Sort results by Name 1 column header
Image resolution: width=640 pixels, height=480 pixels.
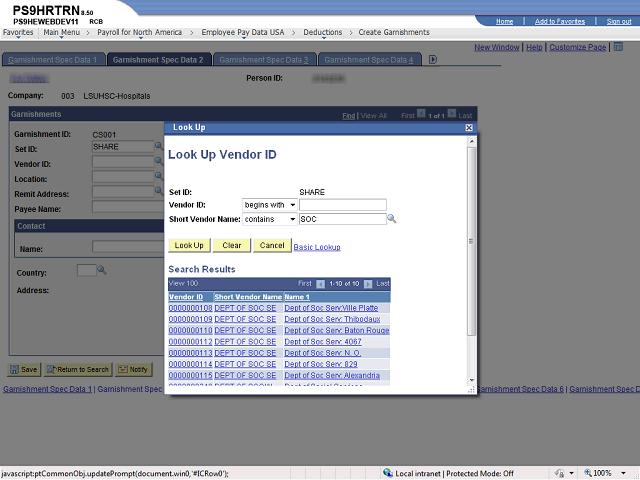(297, 297)
